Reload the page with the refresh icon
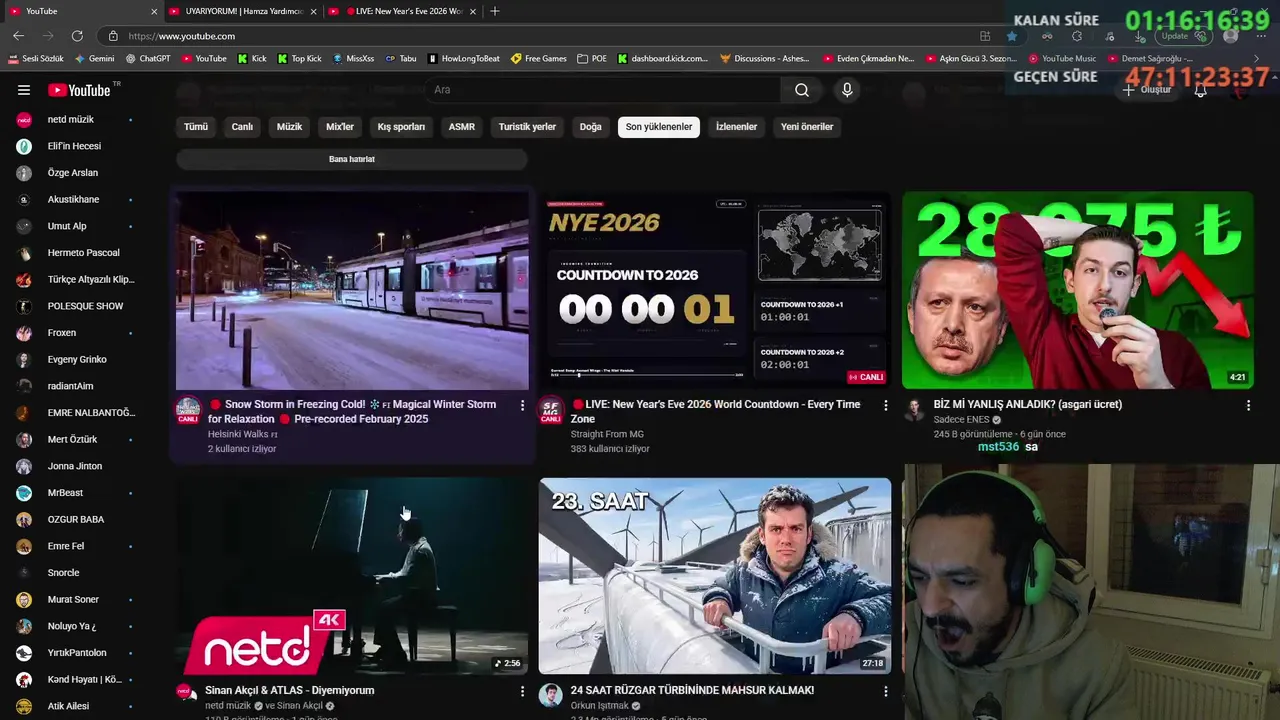The width and height of the screenshot is (1280, 720). coord(77,36)
